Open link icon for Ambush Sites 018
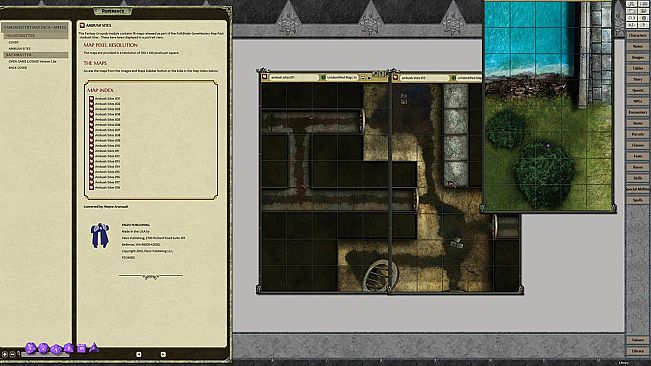This screenshot has width=651, height=366. click(x=91, y=188)
